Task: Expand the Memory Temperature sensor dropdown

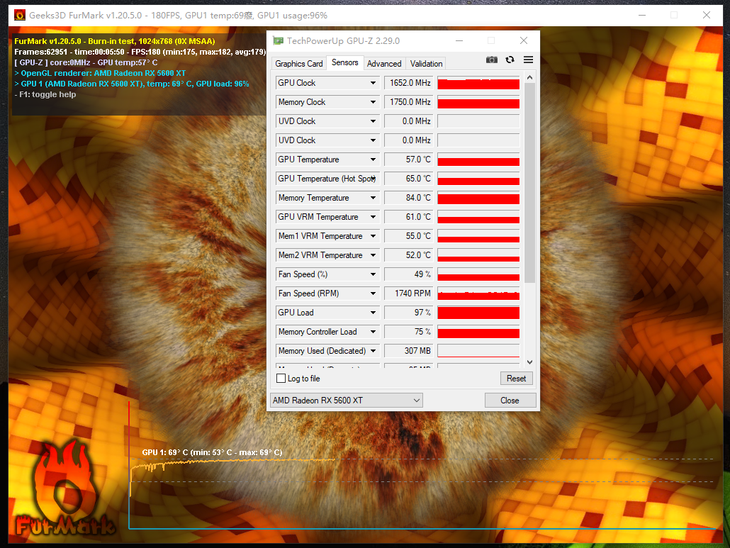Action: (x=374, y=198)
